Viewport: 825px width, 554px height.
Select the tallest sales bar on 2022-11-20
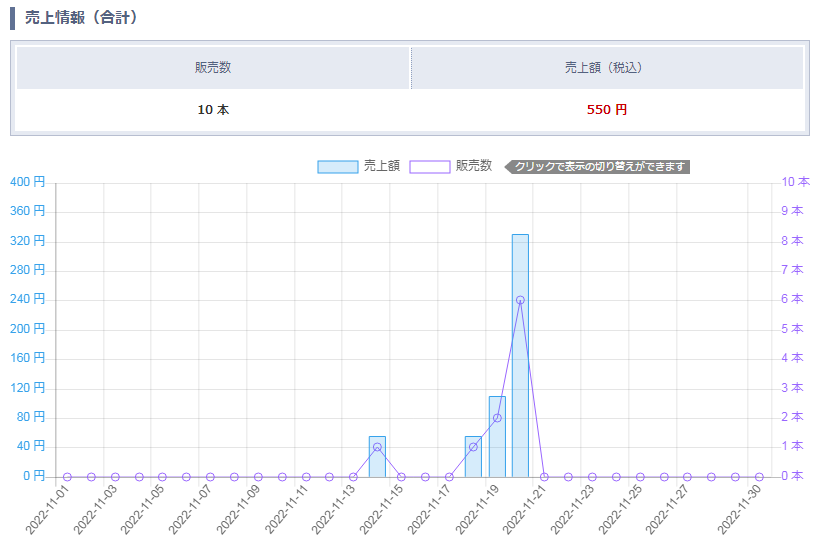click(520, 356)
